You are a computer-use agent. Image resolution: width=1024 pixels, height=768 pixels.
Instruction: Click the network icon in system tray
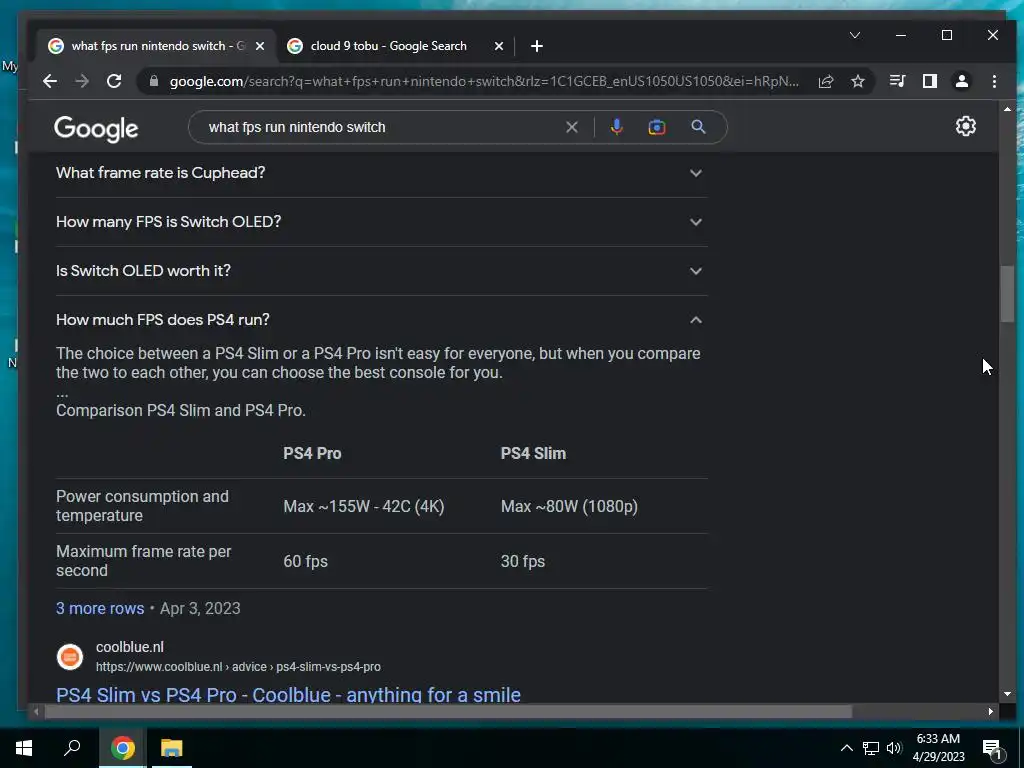pos(871,748)
